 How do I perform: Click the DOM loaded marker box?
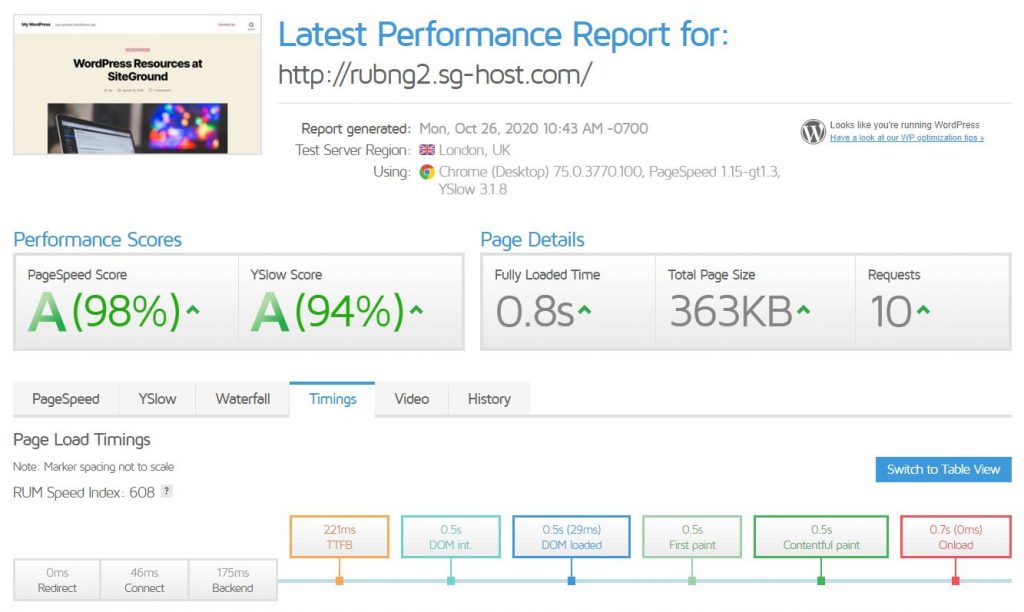point(570,536)
